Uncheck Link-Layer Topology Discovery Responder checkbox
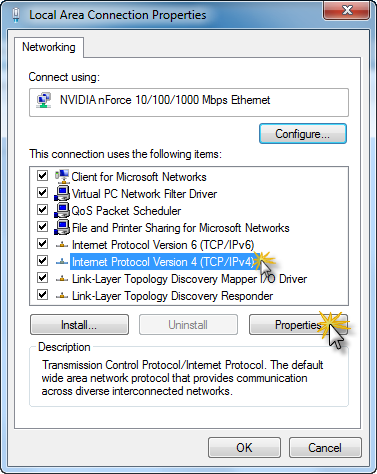Screen dimensions: 377x474 coord(42,295)
